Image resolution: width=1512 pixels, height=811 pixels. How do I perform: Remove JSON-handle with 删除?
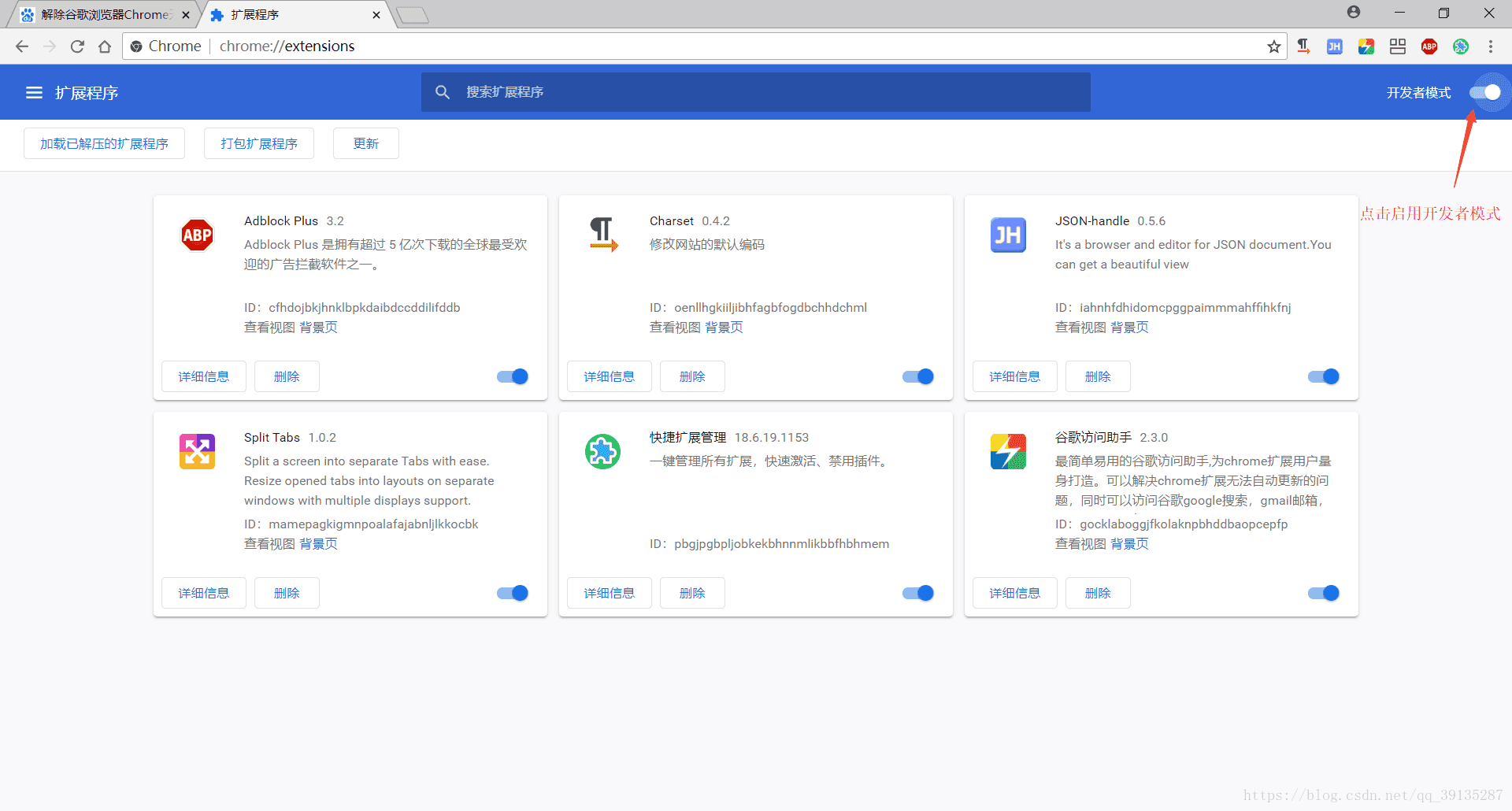pyautogui.click(x=1098, y=376)
